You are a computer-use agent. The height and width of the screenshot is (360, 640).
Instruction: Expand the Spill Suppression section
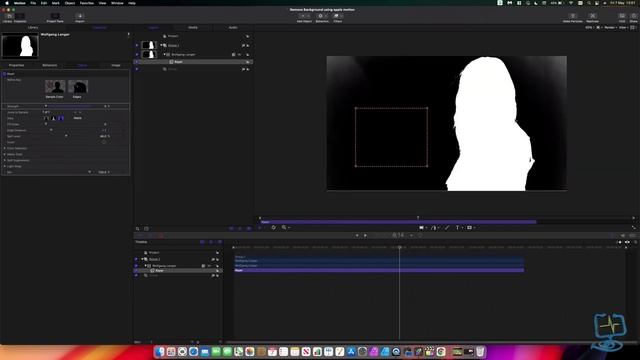(x=4, y=160)
